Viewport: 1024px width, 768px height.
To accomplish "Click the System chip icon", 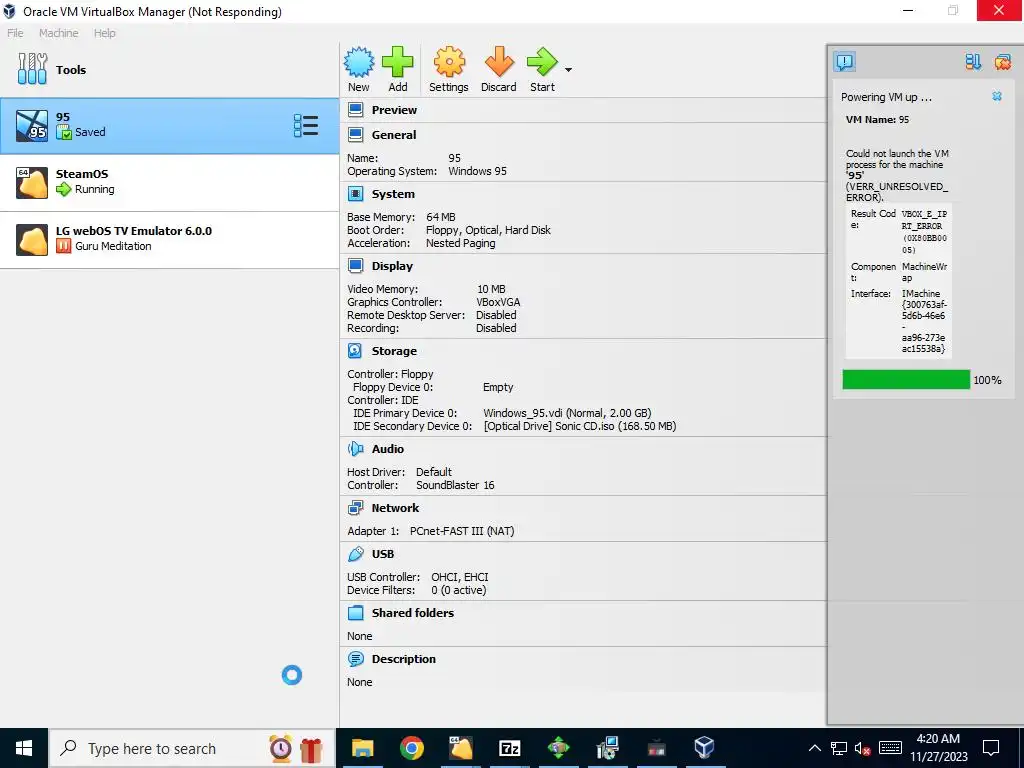I will (x=355, y=194).
